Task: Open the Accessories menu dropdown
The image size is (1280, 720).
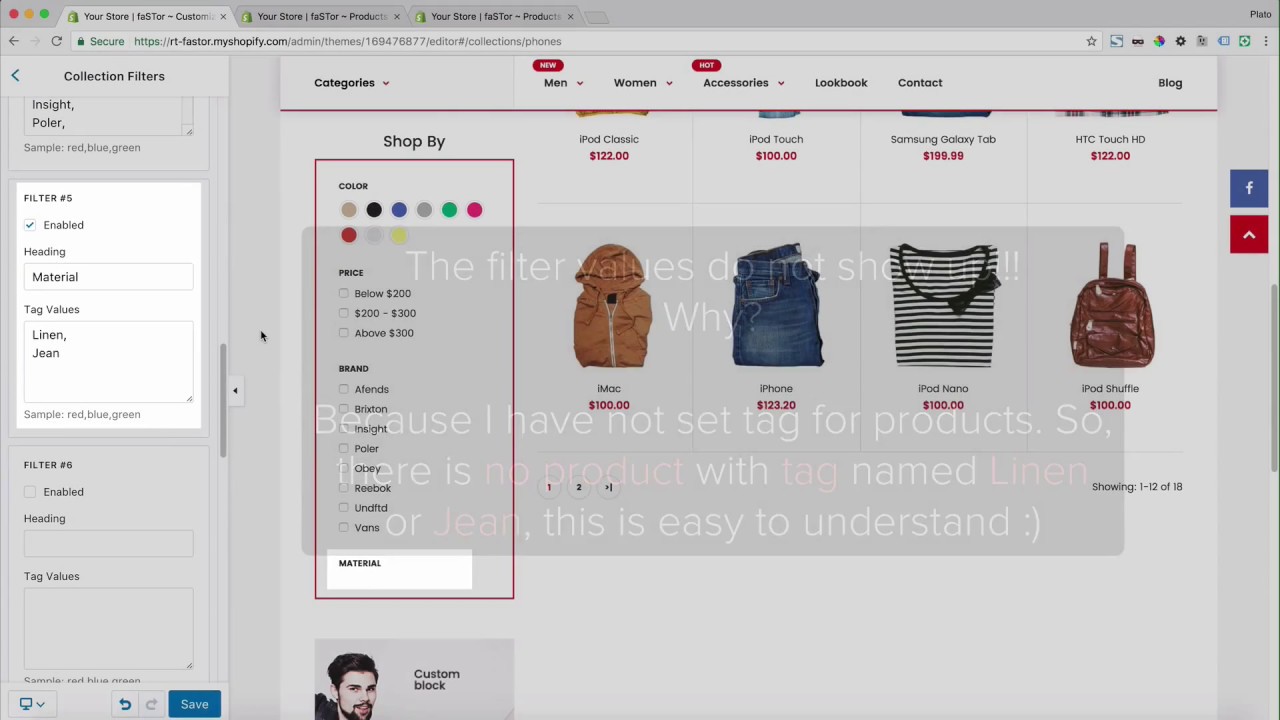Action: point(743,83)
